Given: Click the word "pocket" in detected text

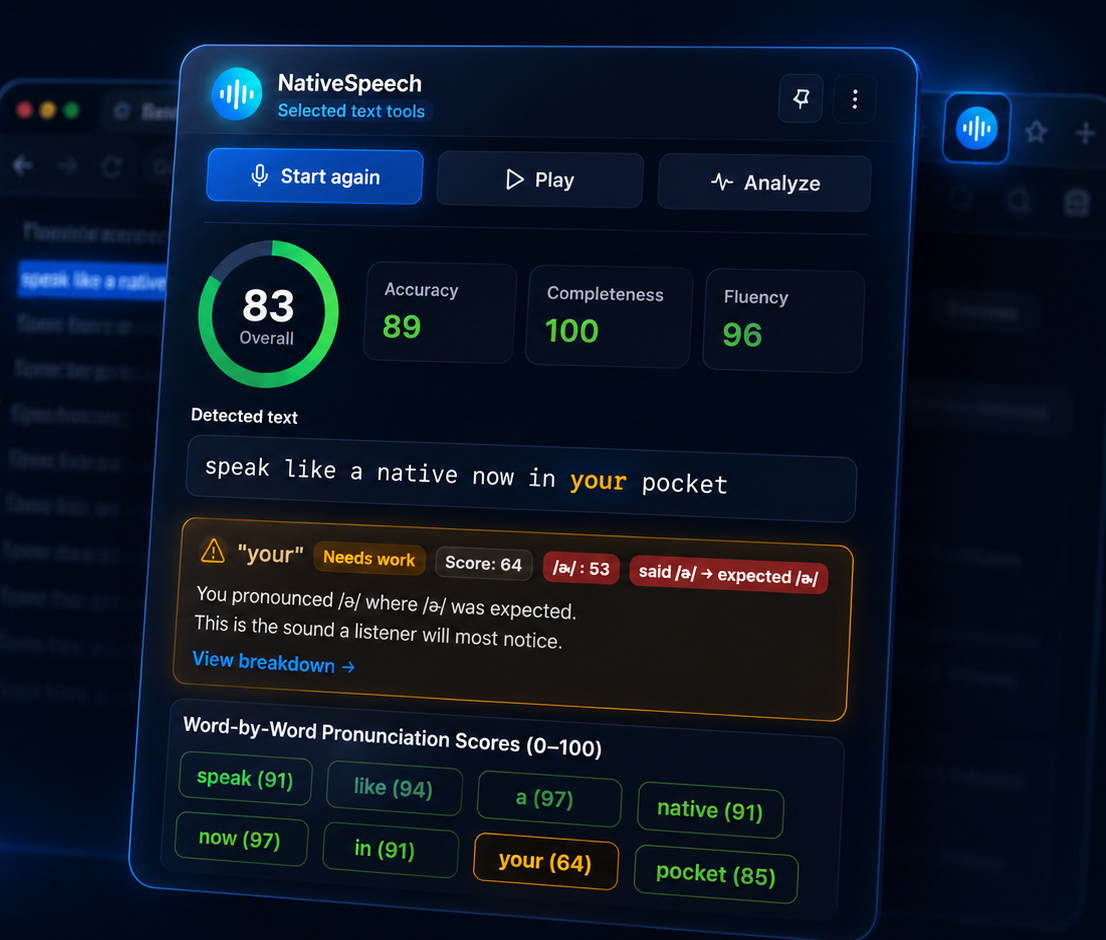Looking at the screenshot, I should point(684,484).
